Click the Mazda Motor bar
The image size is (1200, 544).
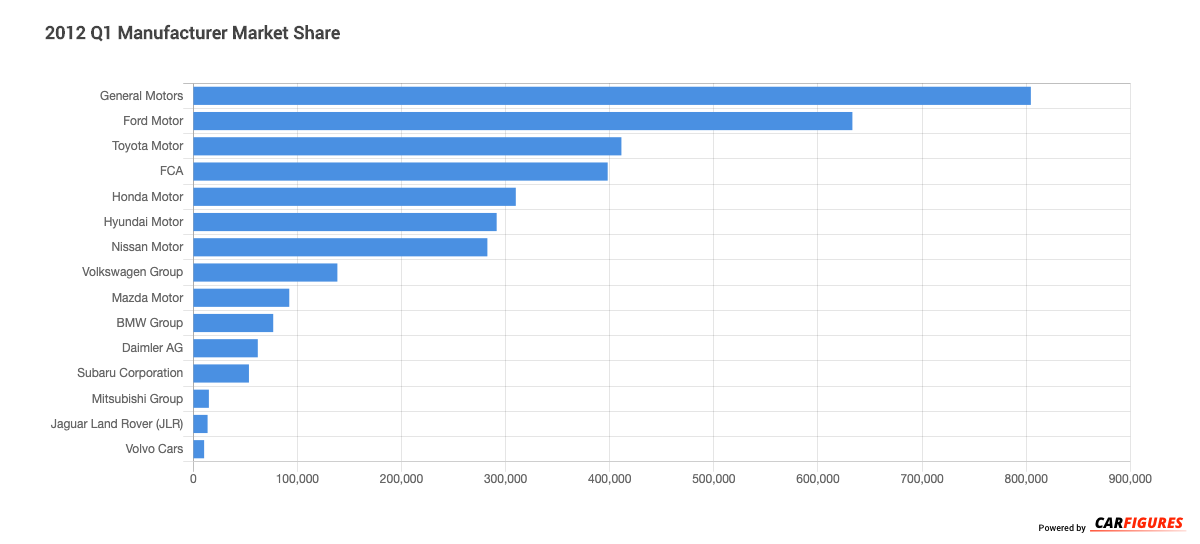click(241, 298)
